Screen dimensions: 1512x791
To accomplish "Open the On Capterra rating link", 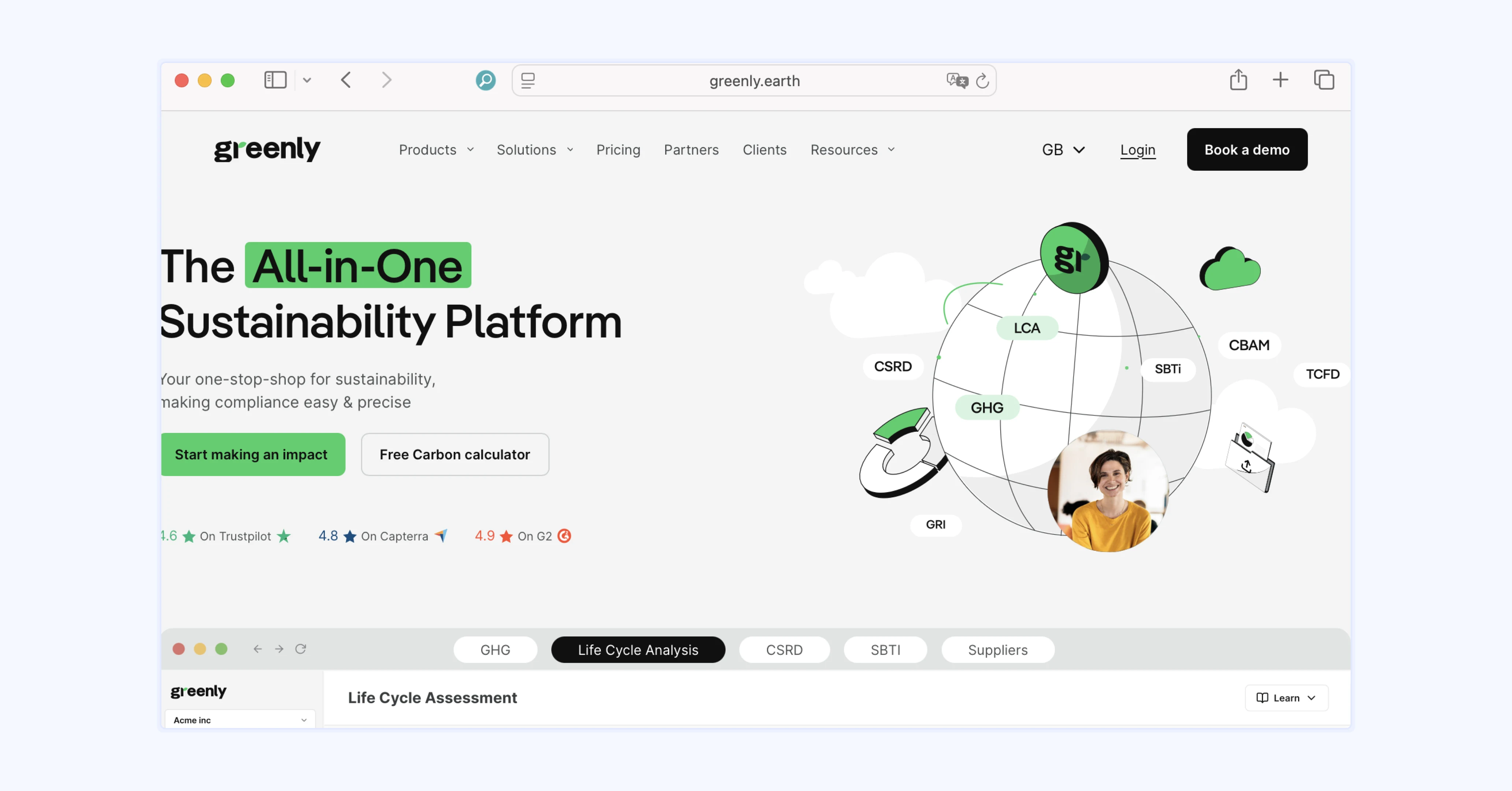I will pyautogui.click(x=394, y=536).
